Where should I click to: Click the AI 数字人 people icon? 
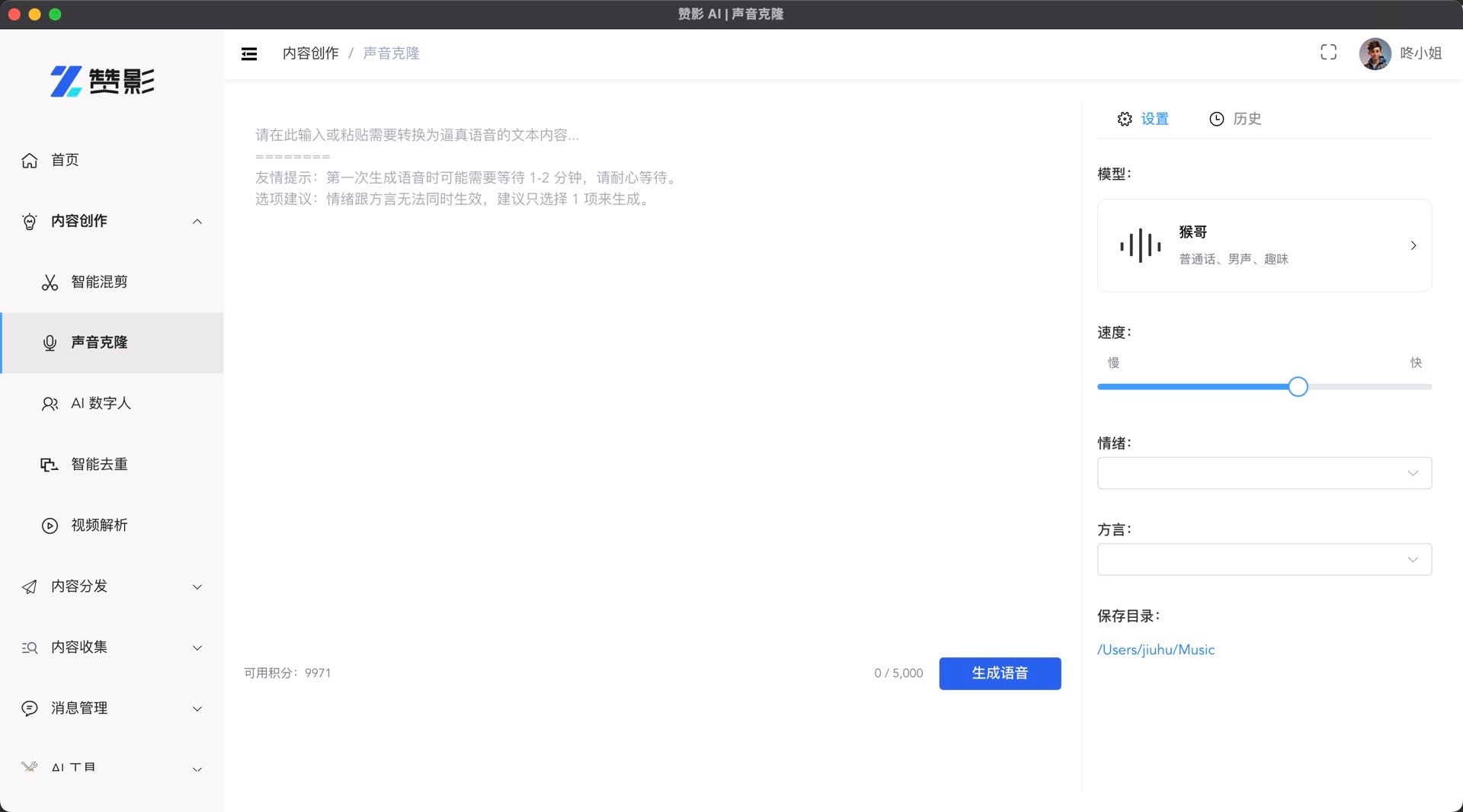tap(50, 404)
